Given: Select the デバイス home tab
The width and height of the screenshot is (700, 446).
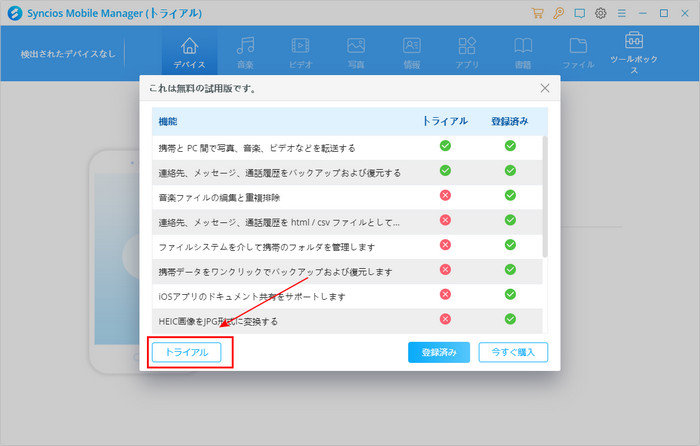Looking at the screenshot, I should pyautogui.click(x=189, y=53).
